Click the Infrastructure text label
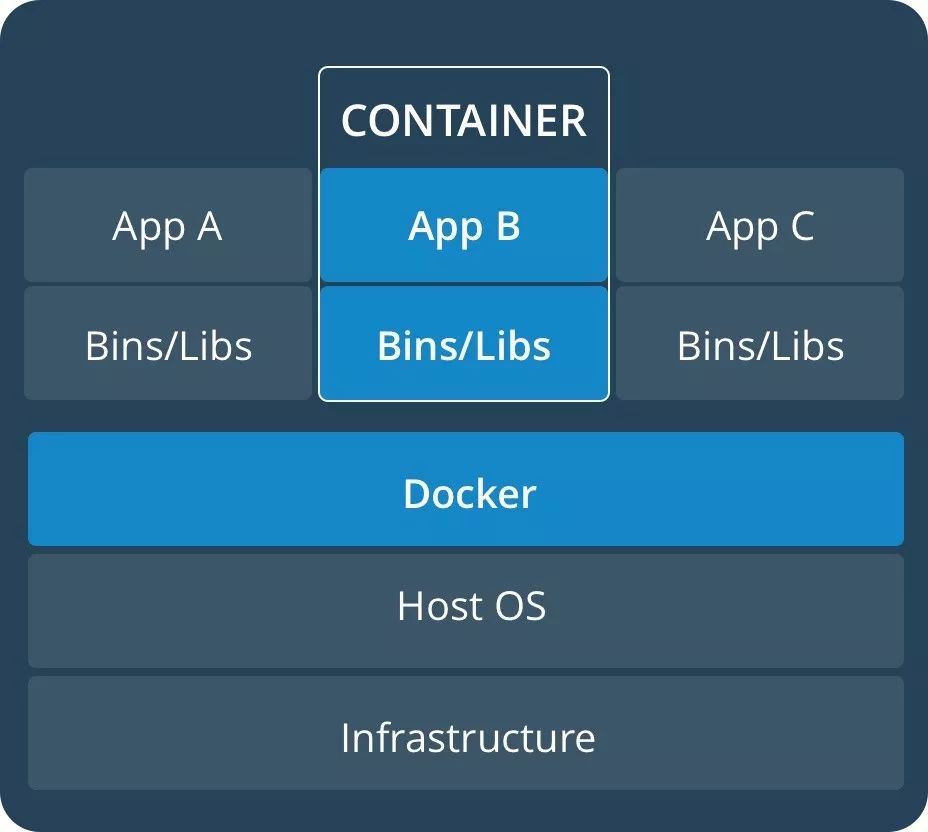This screenshot has height=832, width=928. (468, 737)
